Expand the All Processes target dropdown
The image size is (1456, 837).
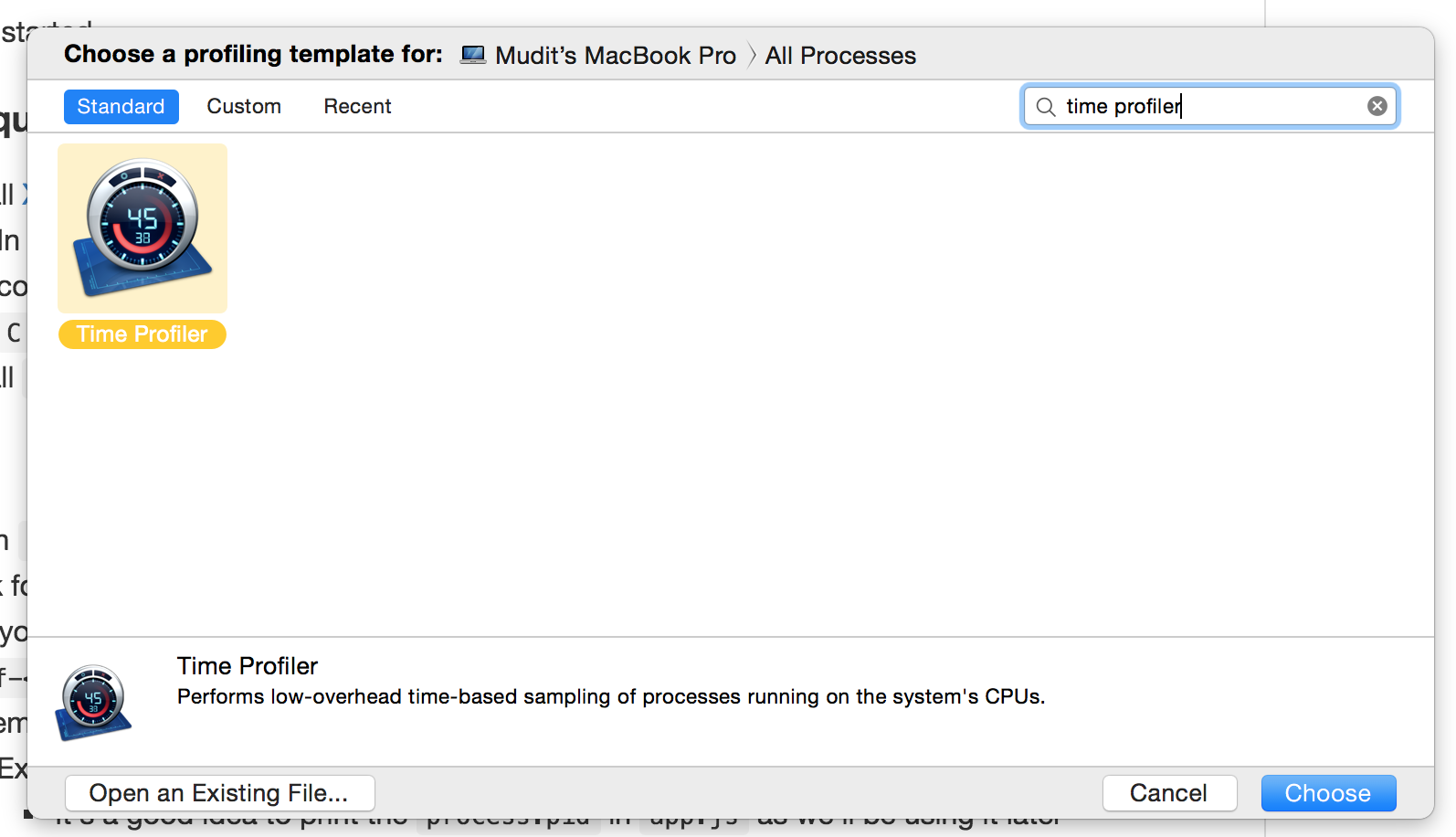[x=840, y=56]
